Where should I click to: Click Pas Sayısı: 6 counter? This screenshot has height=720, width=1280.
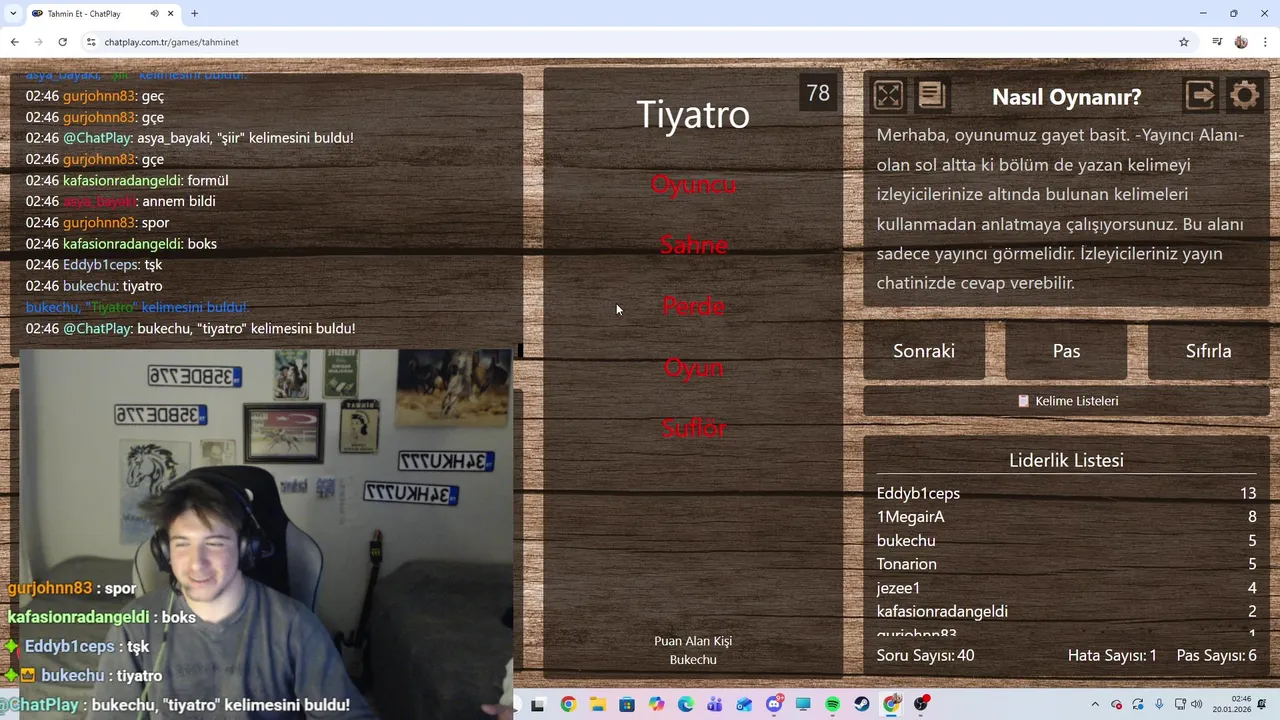(1216, 656)
